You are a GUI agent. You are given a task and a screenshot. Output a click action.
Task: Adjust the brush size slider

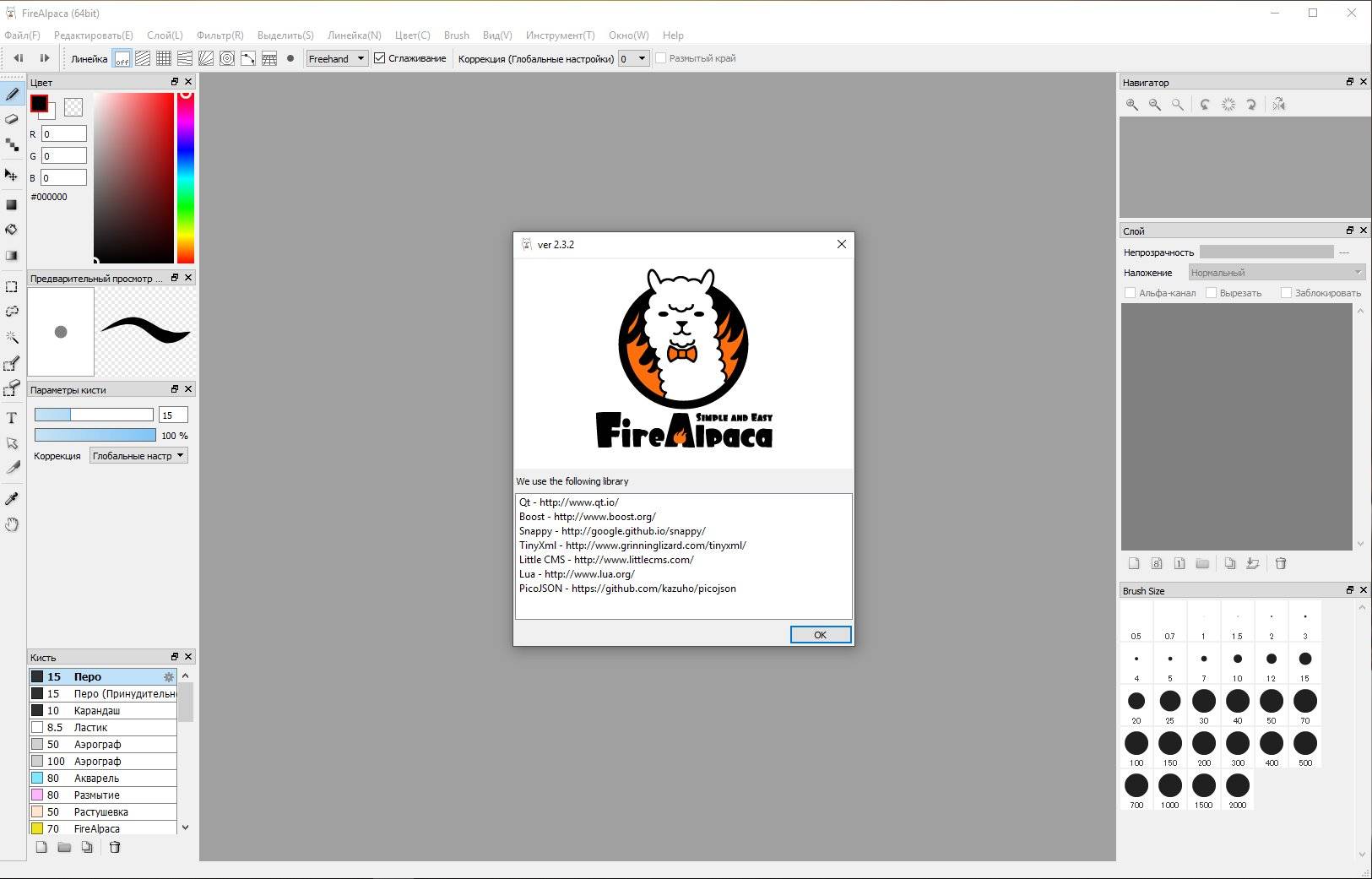tap(94, 415)
